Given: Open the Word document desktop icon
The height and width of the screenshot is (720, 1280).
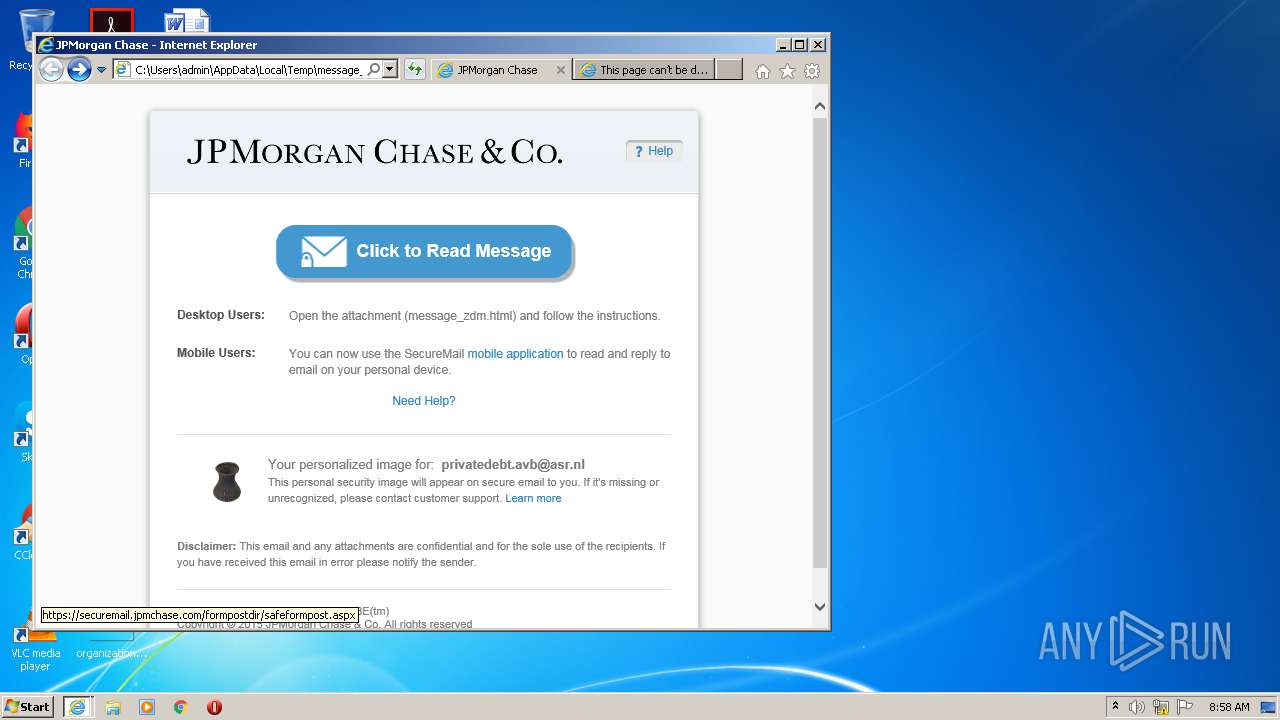Looking at the screenshot, I should pyautogui.click(x=187, y=20).
